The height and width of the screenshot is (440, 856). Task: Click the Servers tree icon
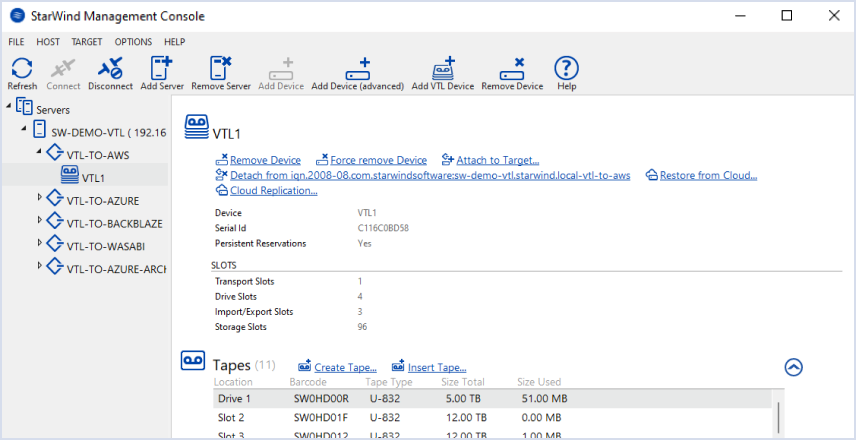tap(25, 106)
